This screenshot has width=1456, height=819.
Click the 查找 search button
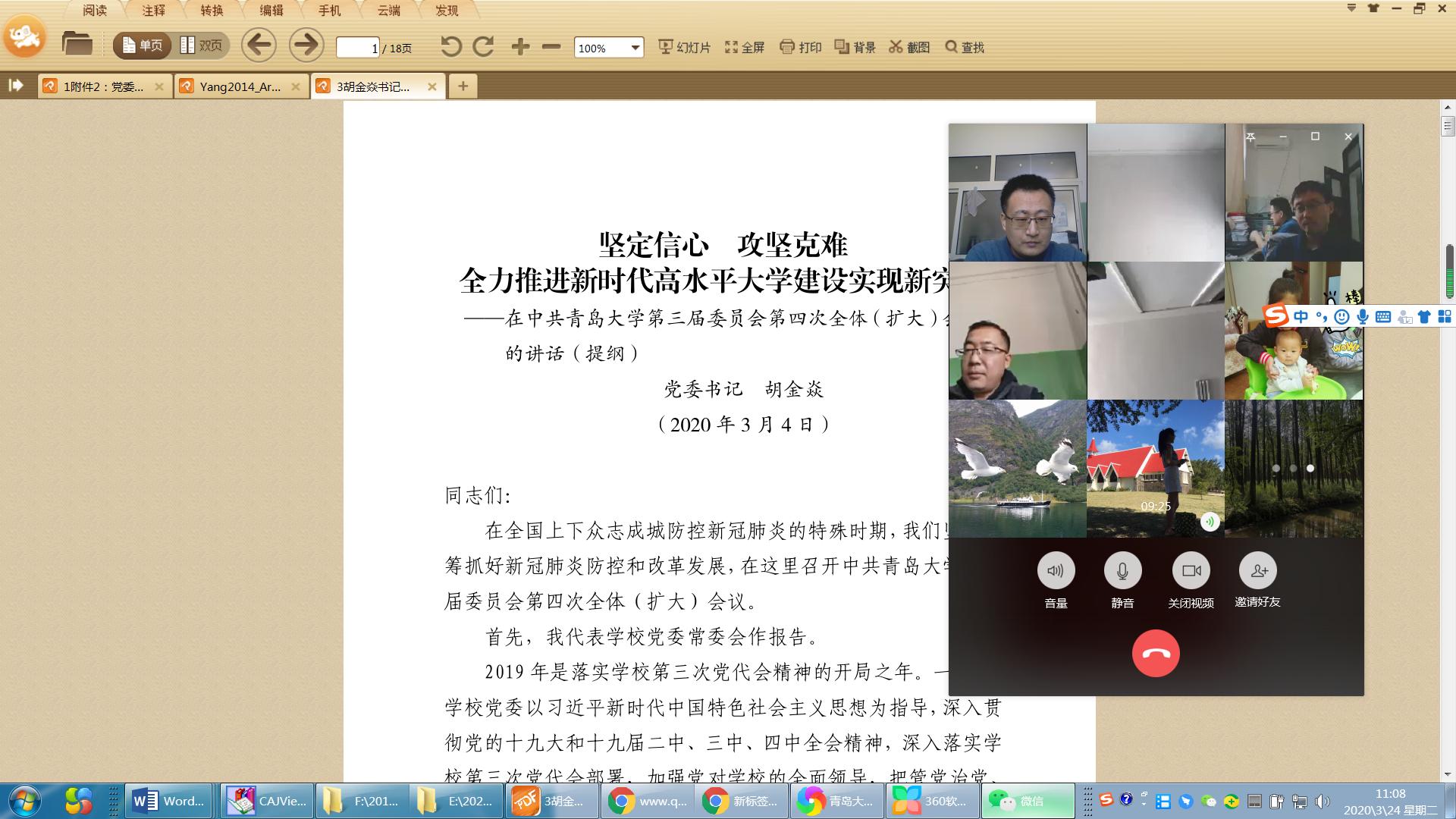(x=965, y=47)
